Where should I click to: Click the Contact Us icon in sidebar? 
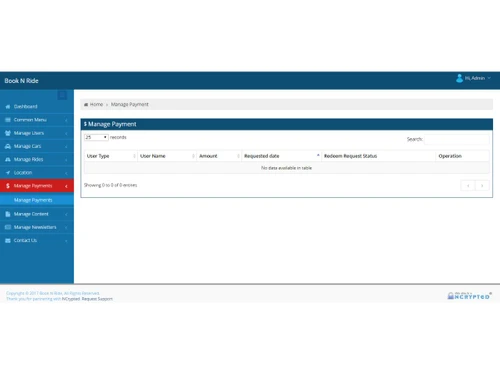coord(8,240)
